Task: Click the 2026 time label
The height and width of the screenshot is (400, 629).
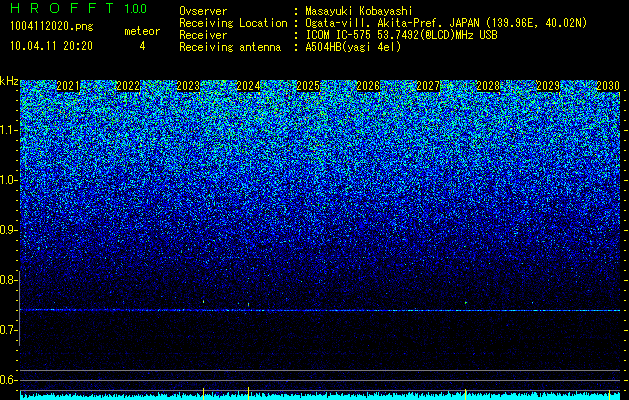Action: [368, 86]
